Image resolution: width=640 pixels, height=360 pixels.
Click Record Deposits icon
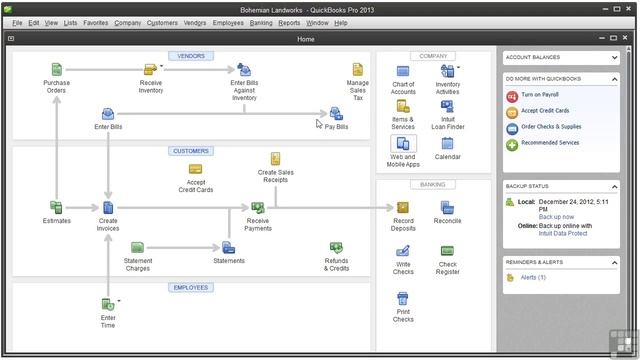pos(403,207)
